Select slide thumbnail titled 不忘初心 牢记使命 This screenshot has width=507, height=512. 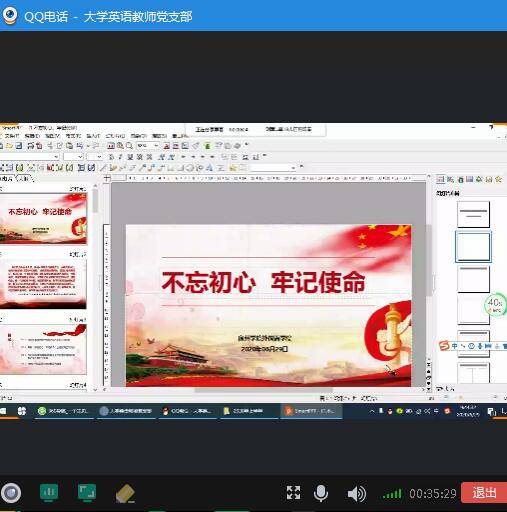click(x=43, y=218)
